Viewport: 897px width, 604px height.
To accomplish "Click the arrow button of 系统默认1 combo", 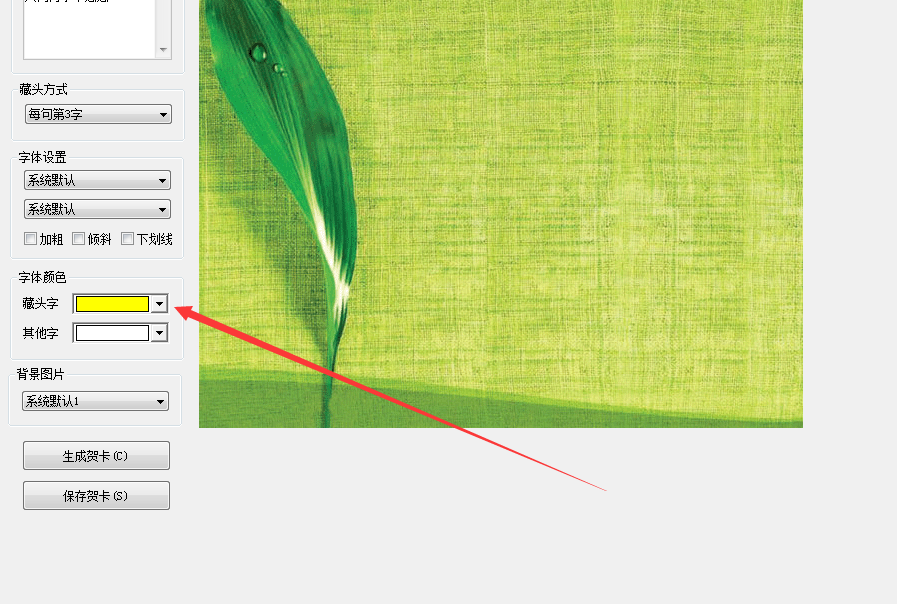I will pos(160,401).
